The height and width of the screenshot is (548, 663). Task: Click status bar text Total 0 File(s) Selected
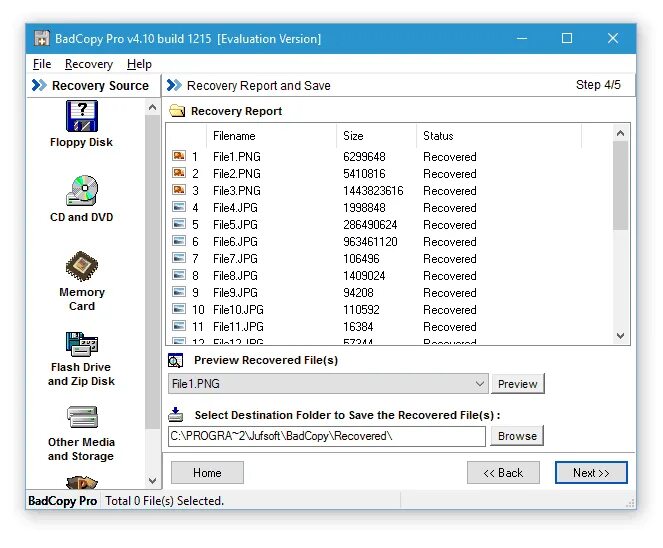(x=164, y=501)
